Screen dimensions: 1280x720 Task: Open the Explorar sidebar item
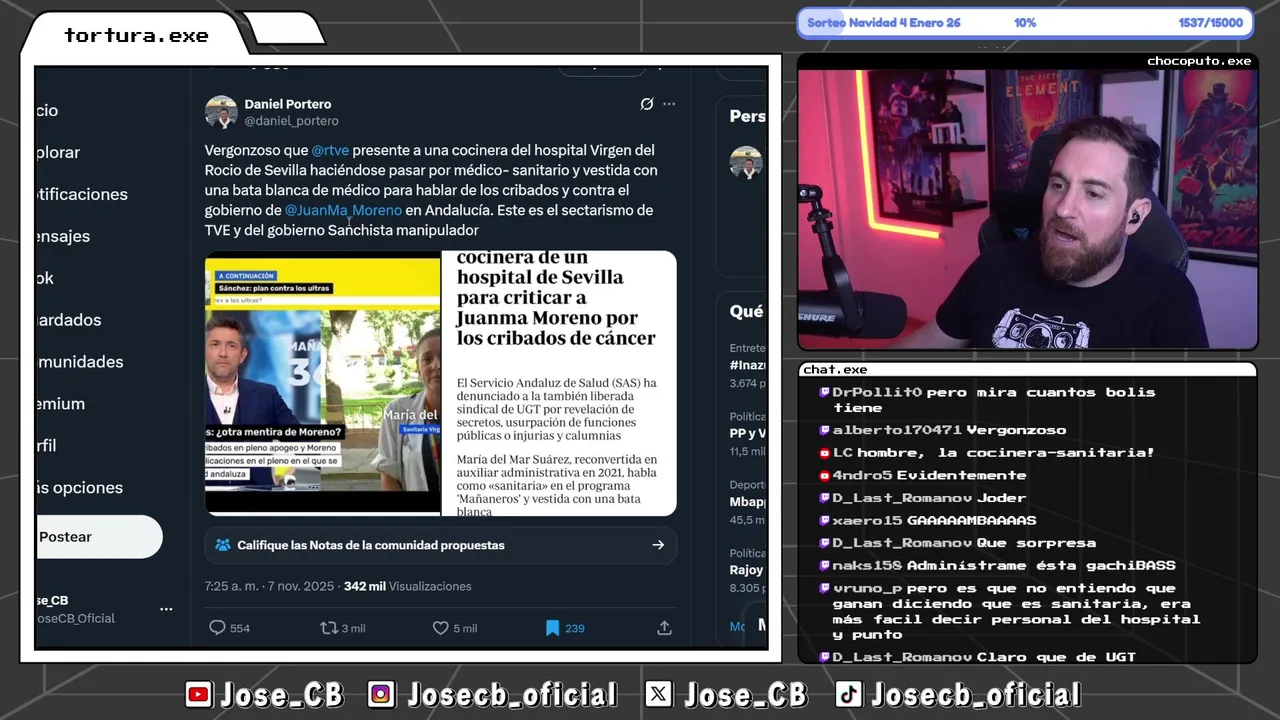tap(58, 152)
